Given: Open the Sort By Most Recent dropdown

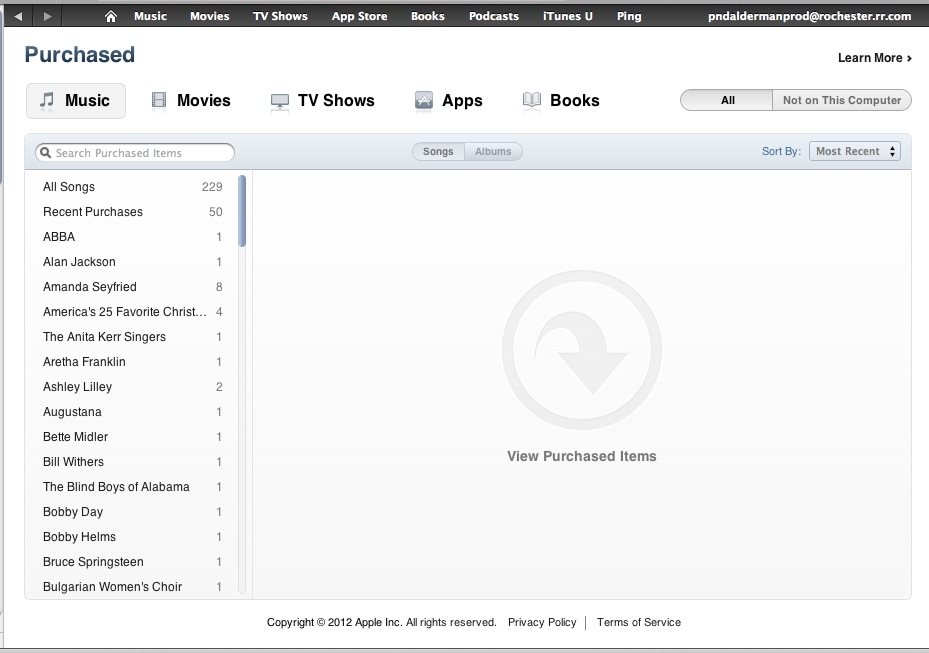Looking at the screenshot, I should pyautogui.click(x=855, y=151).
